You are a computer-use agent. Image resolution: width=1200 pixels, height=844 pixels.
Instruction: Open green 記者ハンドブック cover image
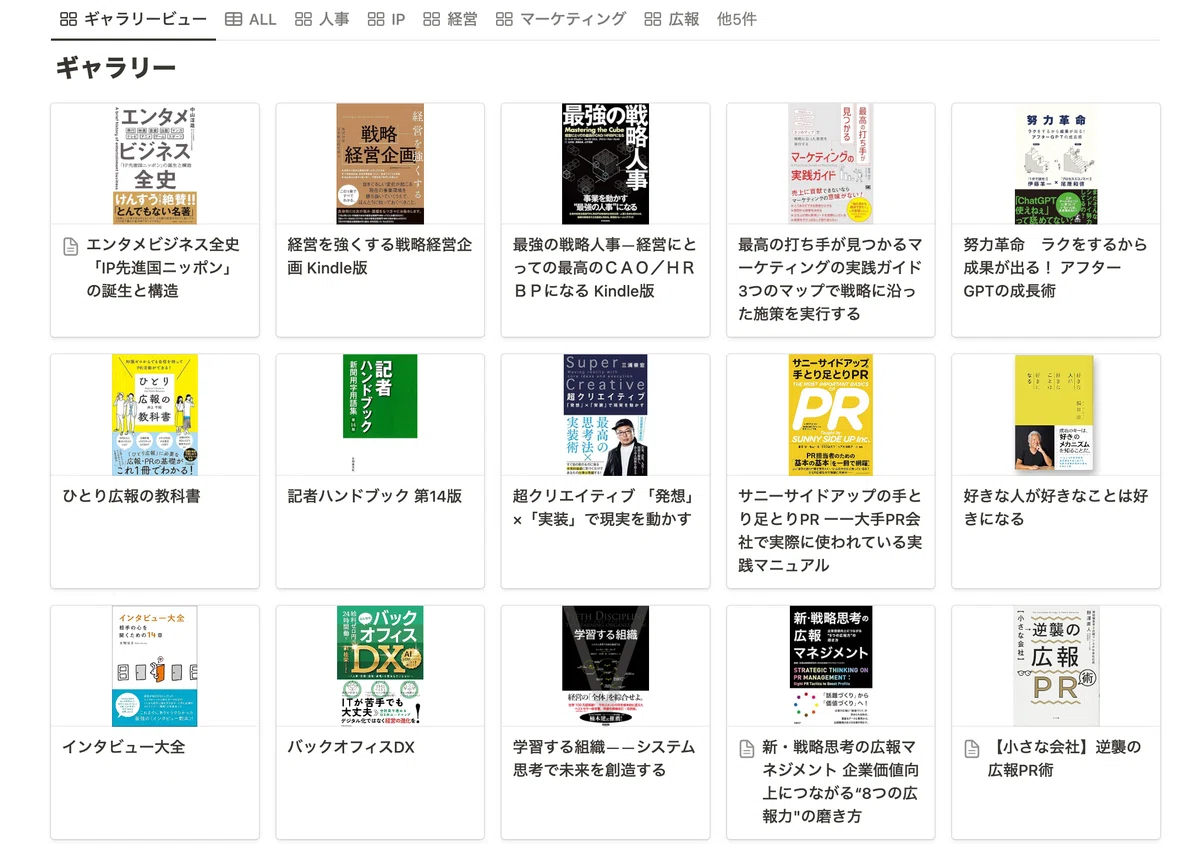[x=380, y=396]
